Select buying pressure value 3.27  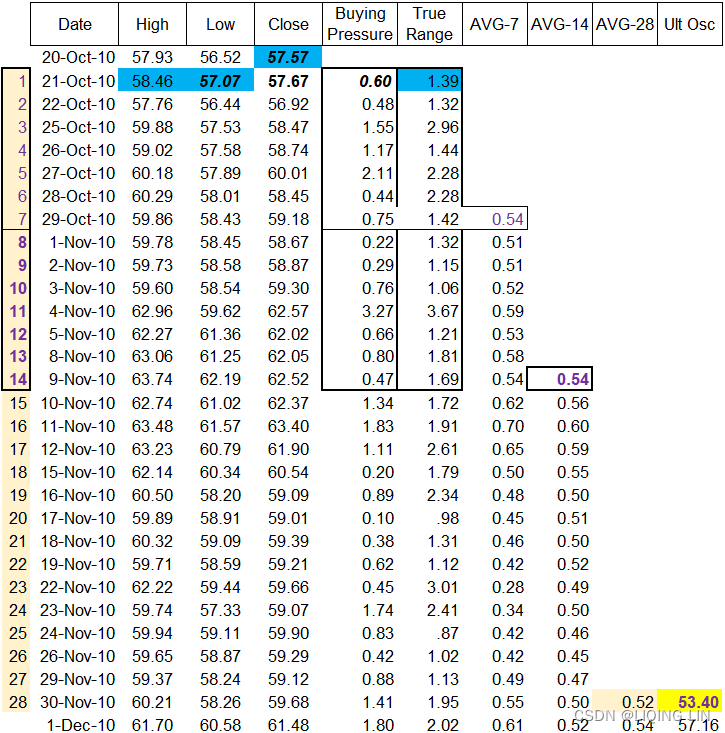(x=378, y=311)
